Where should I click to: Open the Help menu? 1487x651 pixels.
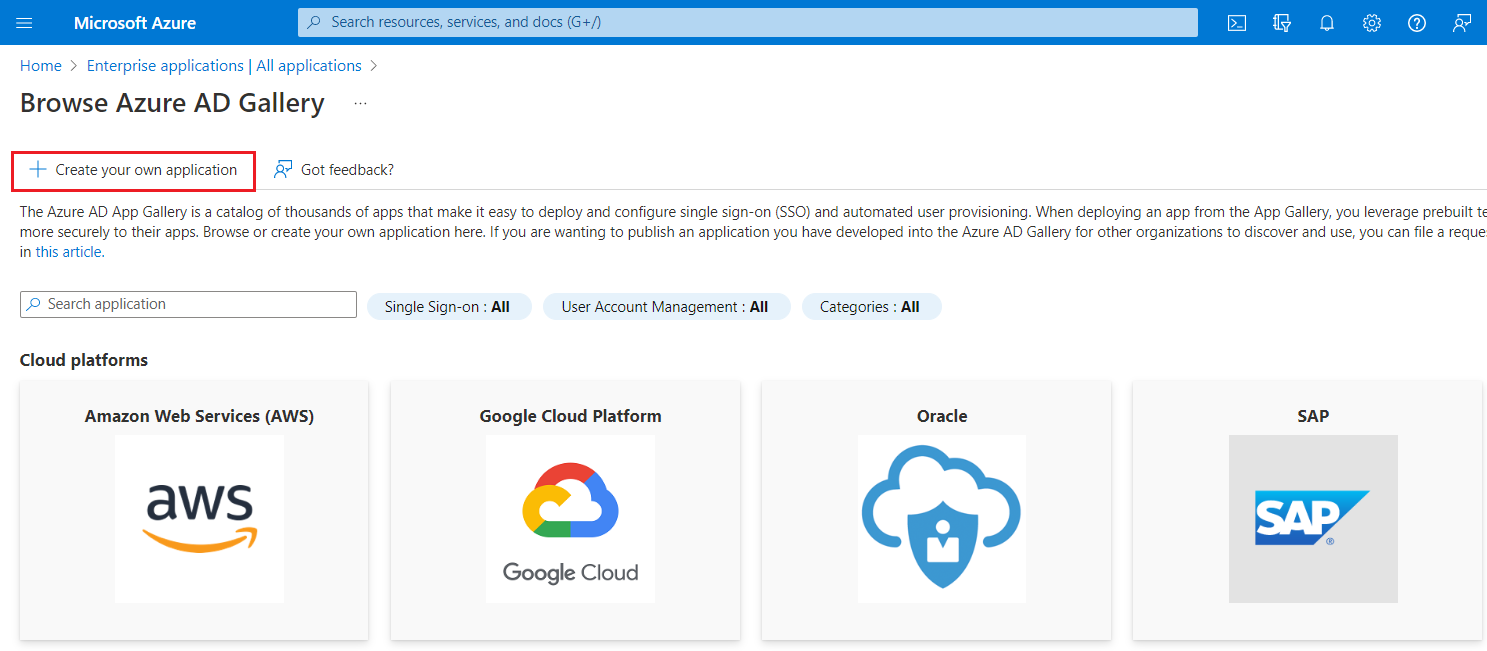1416,22
